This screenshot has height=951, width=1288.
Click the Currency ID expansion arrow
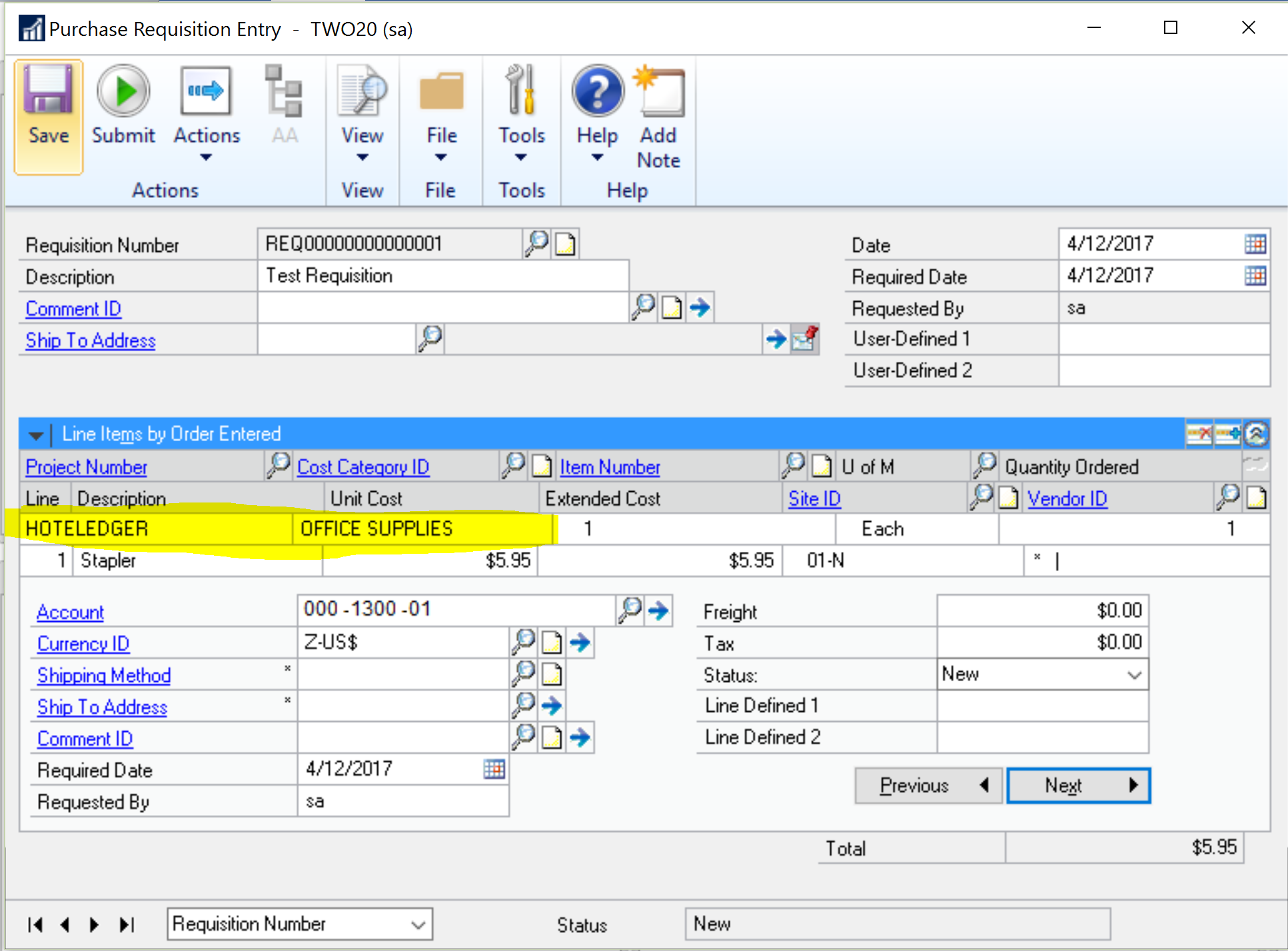click(x=580, y=642)
